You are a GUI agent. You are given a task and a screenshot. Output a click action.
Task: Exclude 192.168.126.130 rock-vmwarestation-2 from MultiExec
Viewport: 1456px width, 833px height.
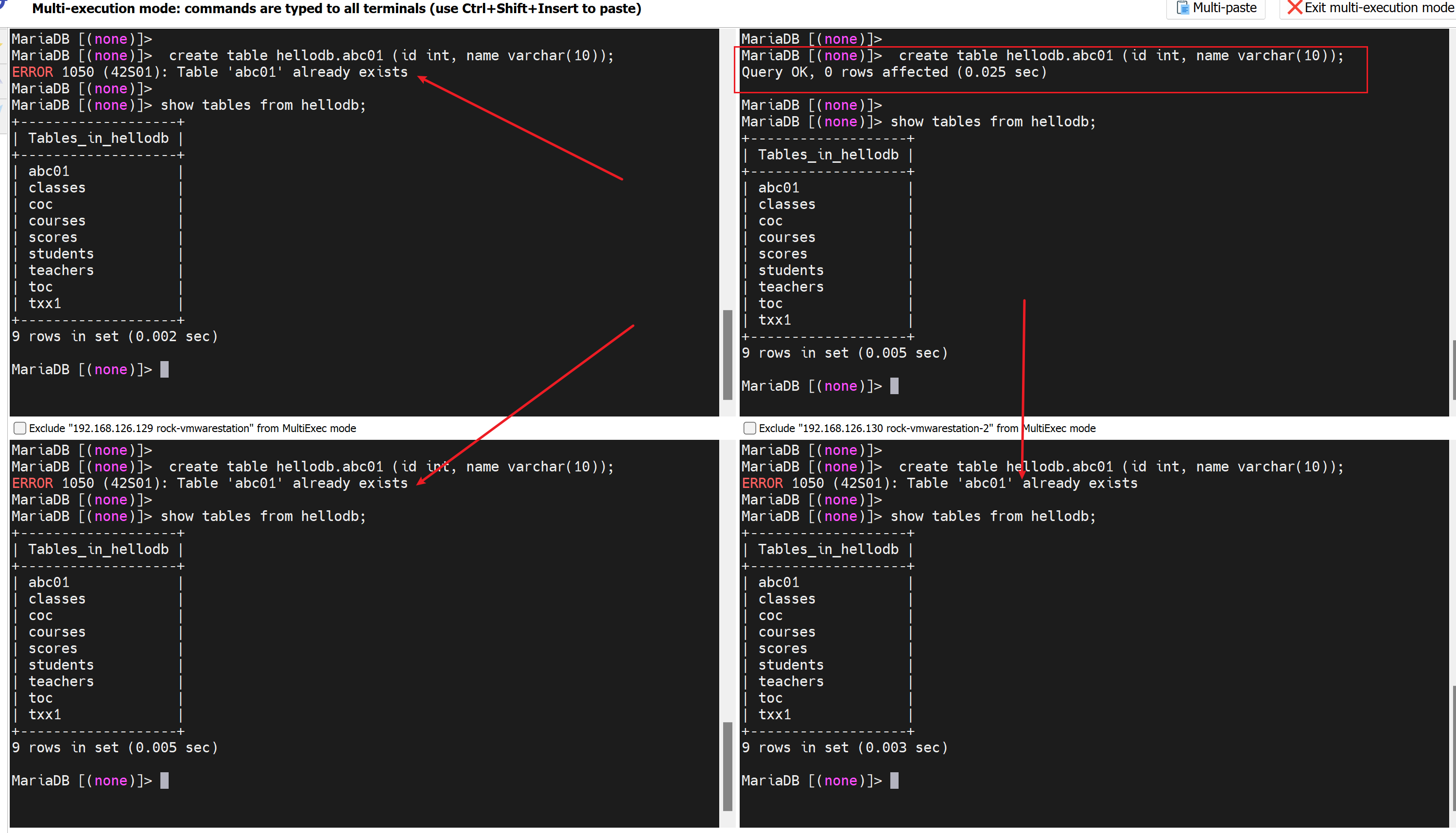[749, 428]
